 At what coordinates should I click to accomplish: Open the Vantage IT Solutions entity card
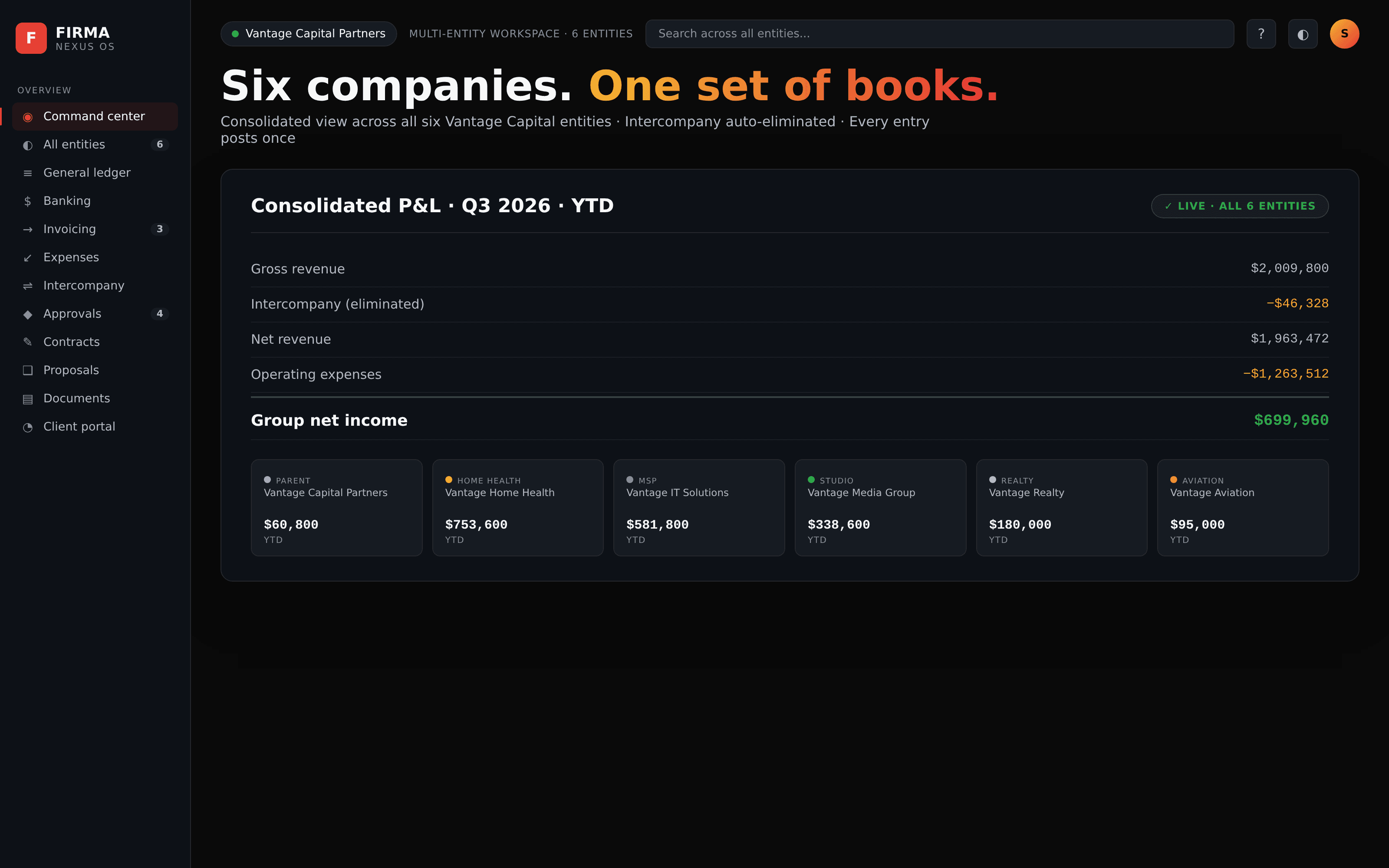(699, 507)
